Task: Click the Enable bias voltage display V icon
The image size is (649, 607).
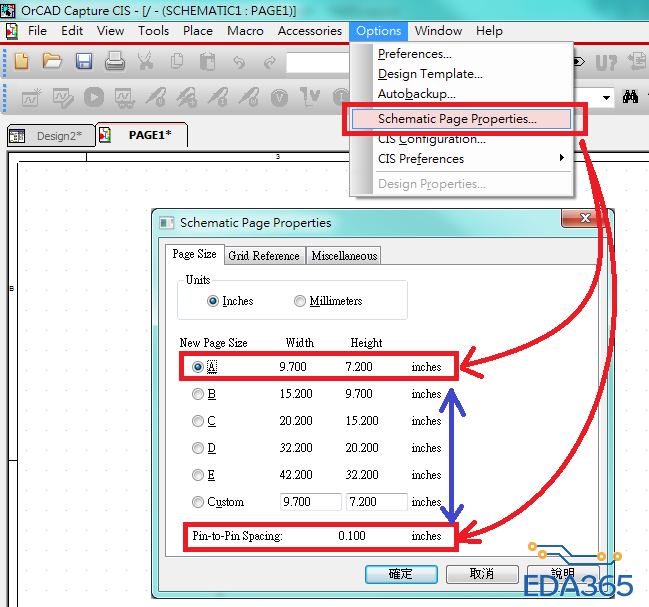Action: click(x=279, y=98)
